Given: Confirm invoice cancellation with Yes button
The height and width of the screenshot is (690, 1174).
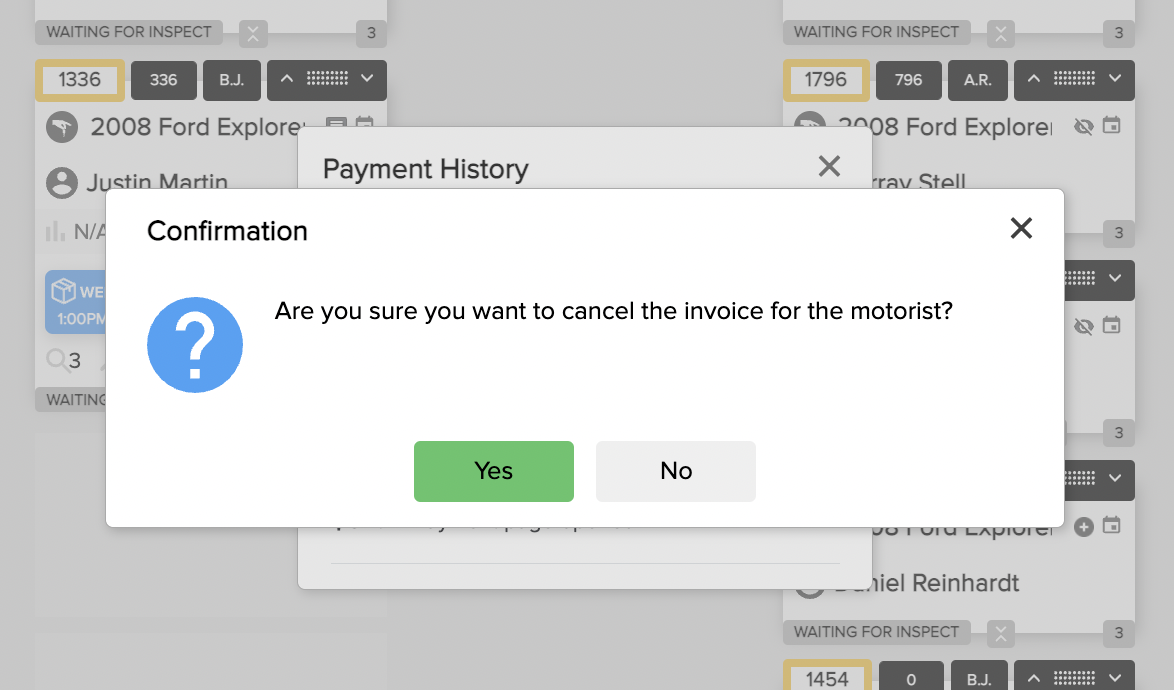Looking at the screenshot, I should pyautogui.click(x=493, y=471).
